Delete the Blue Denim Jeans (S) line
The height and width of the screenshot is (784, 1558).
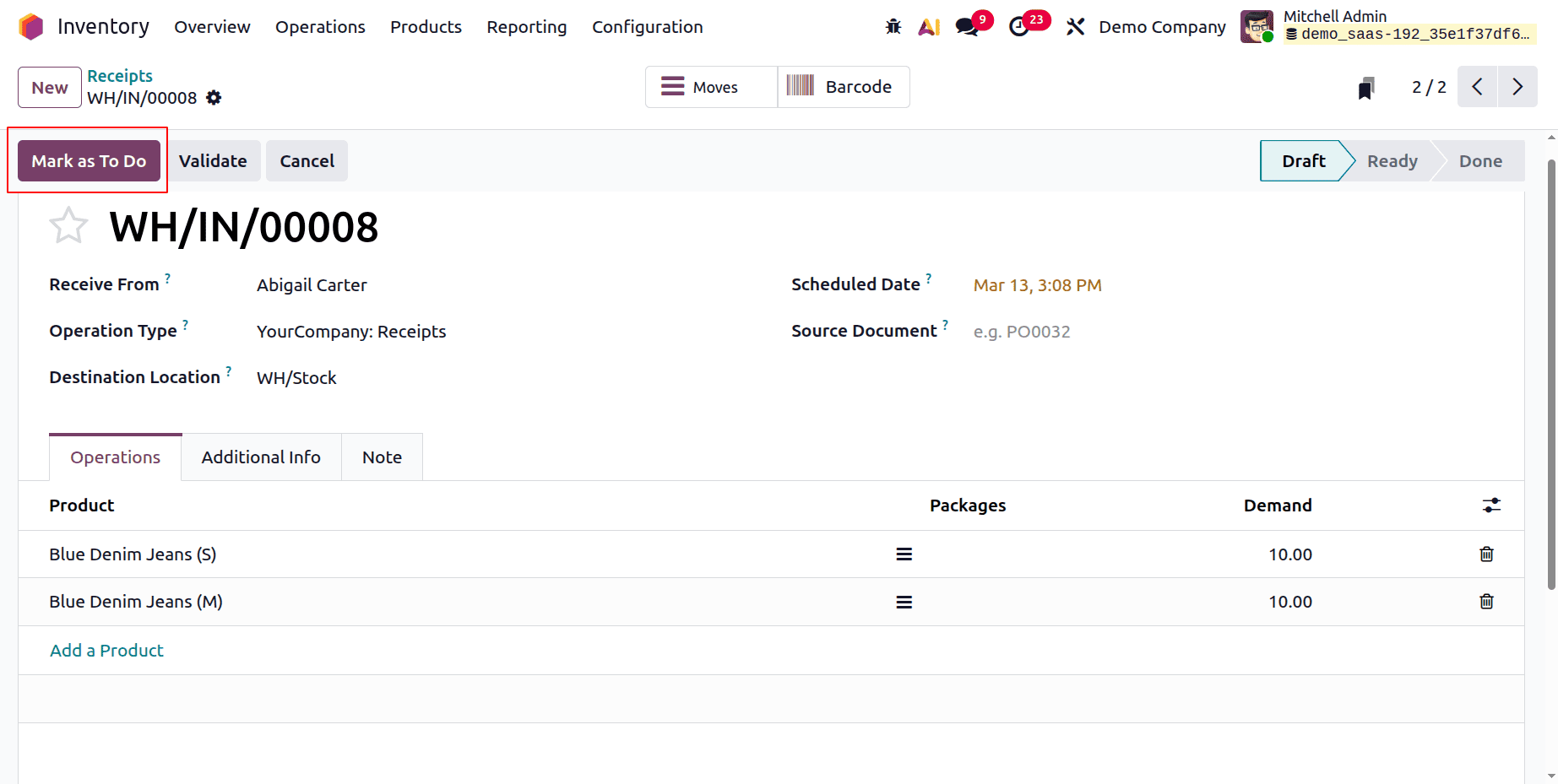pos(1487,554)
